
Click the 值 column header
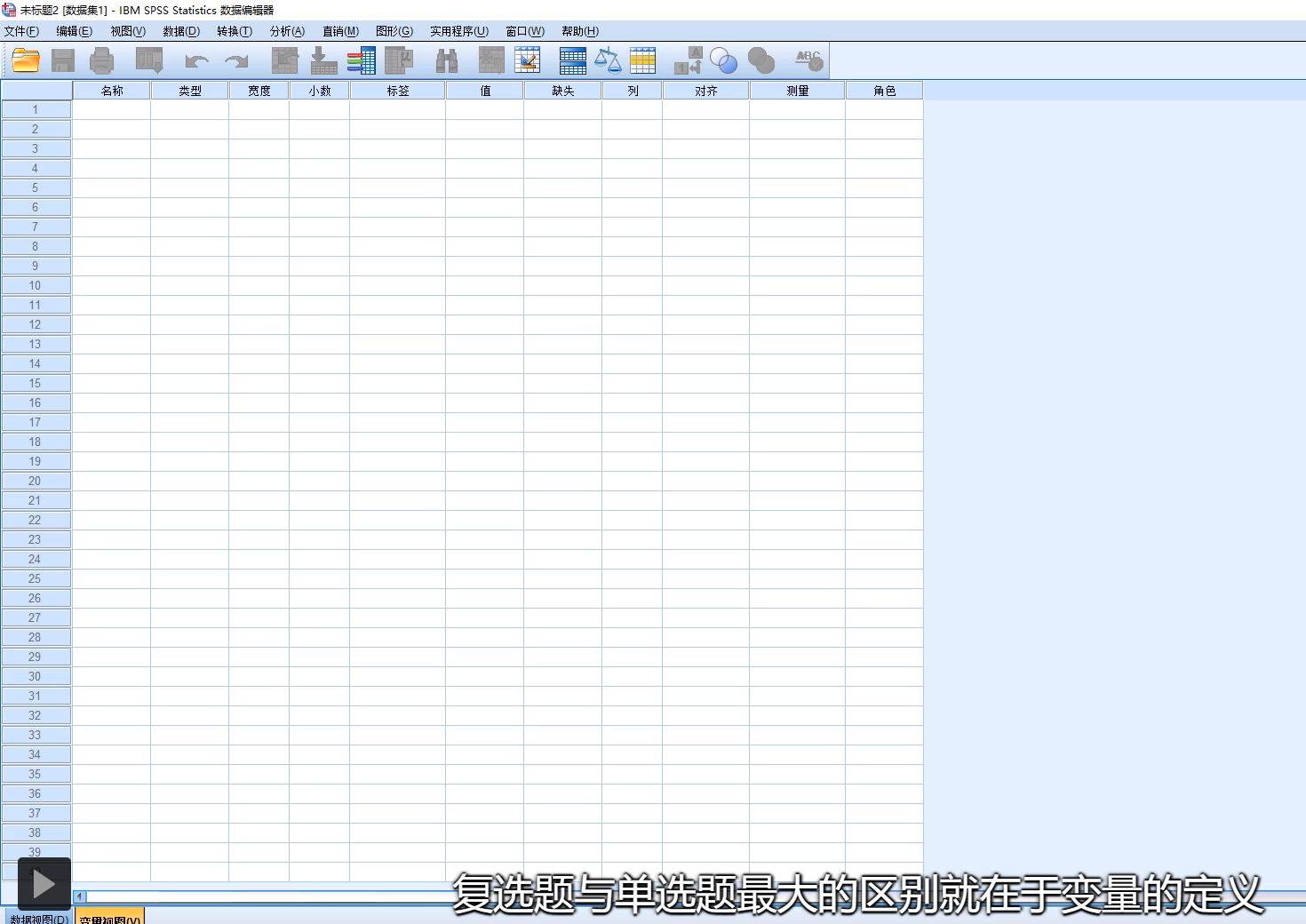tap(485, 91)
